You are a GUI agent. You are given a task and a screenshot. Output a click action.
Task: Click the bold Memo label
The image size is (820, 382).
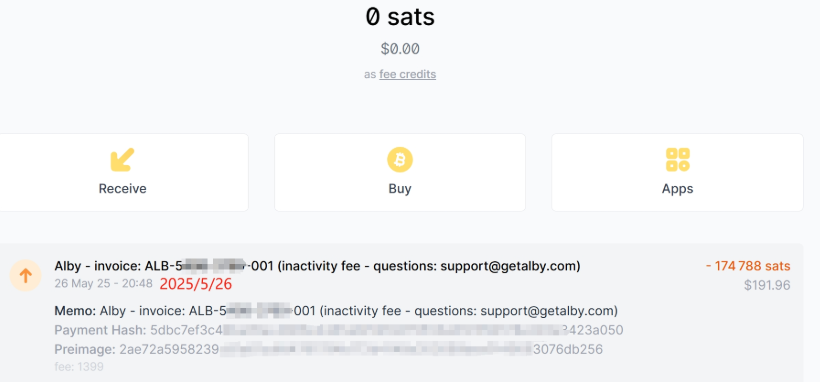tap(75, 311)
